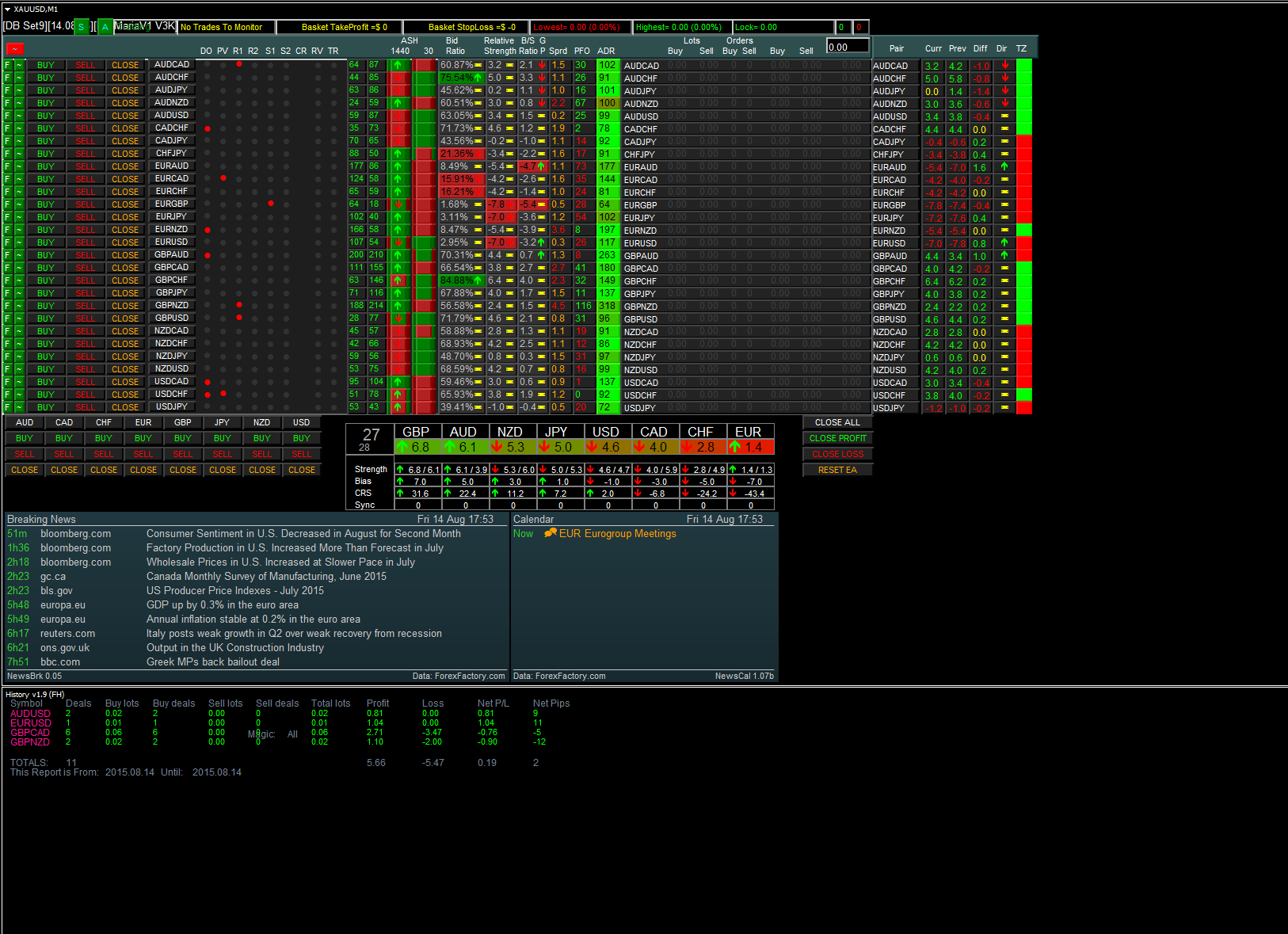Click the tilde icon in EURAUD row
This screenshot has height=934, width=1288.
(19, 166)
